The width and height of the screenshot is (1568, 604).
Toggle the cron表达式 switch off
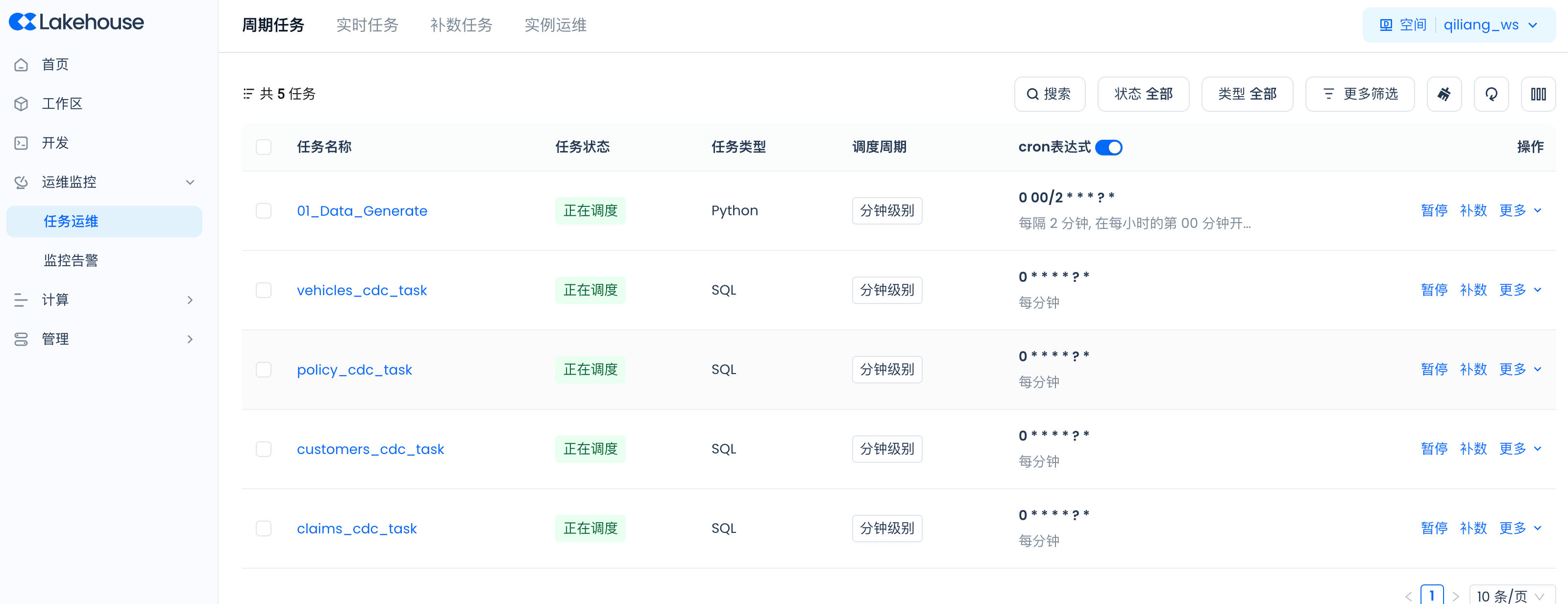1108,148
